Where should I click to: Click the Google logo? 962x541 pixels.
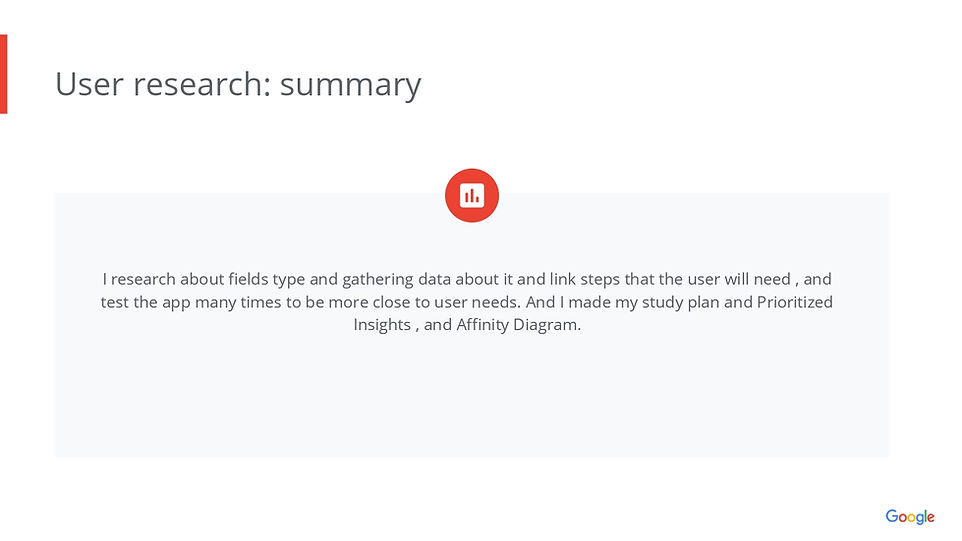[x=909, y=517]
